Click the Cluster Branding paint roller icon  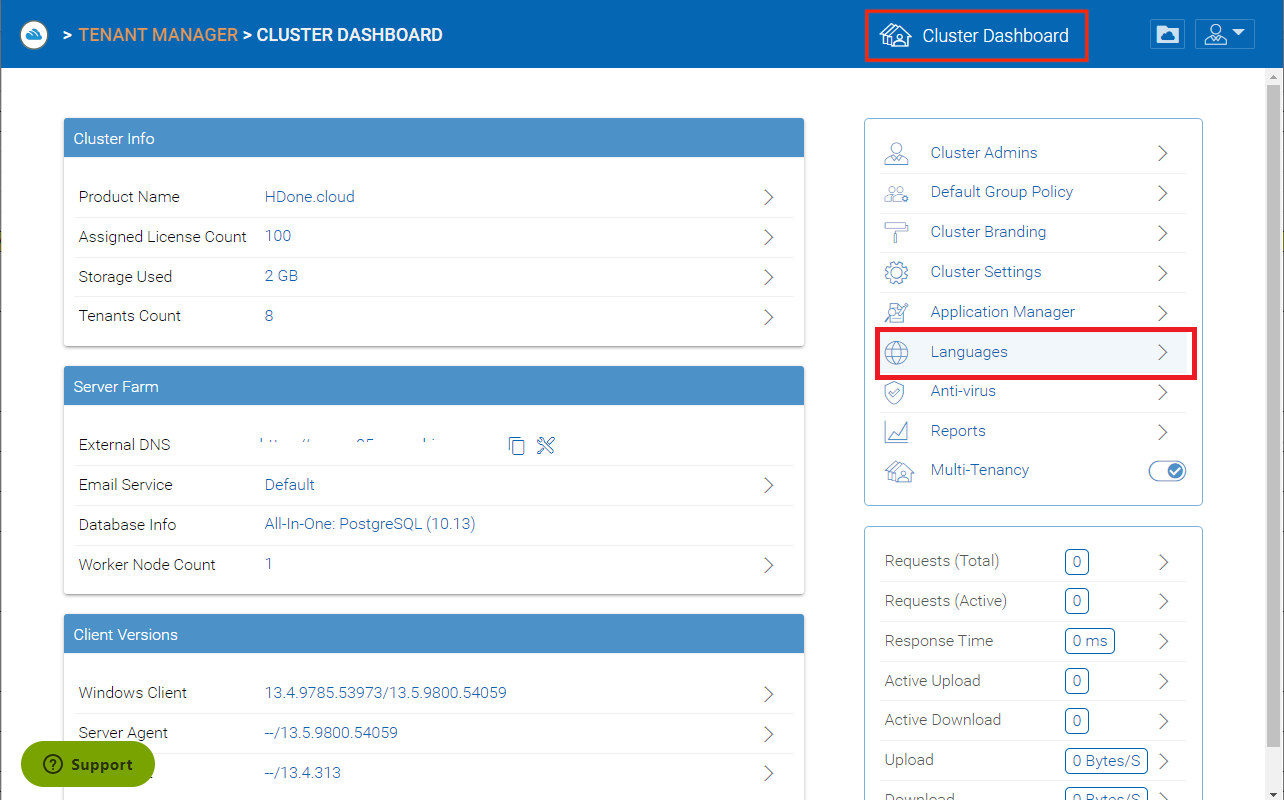pos(896,233)
